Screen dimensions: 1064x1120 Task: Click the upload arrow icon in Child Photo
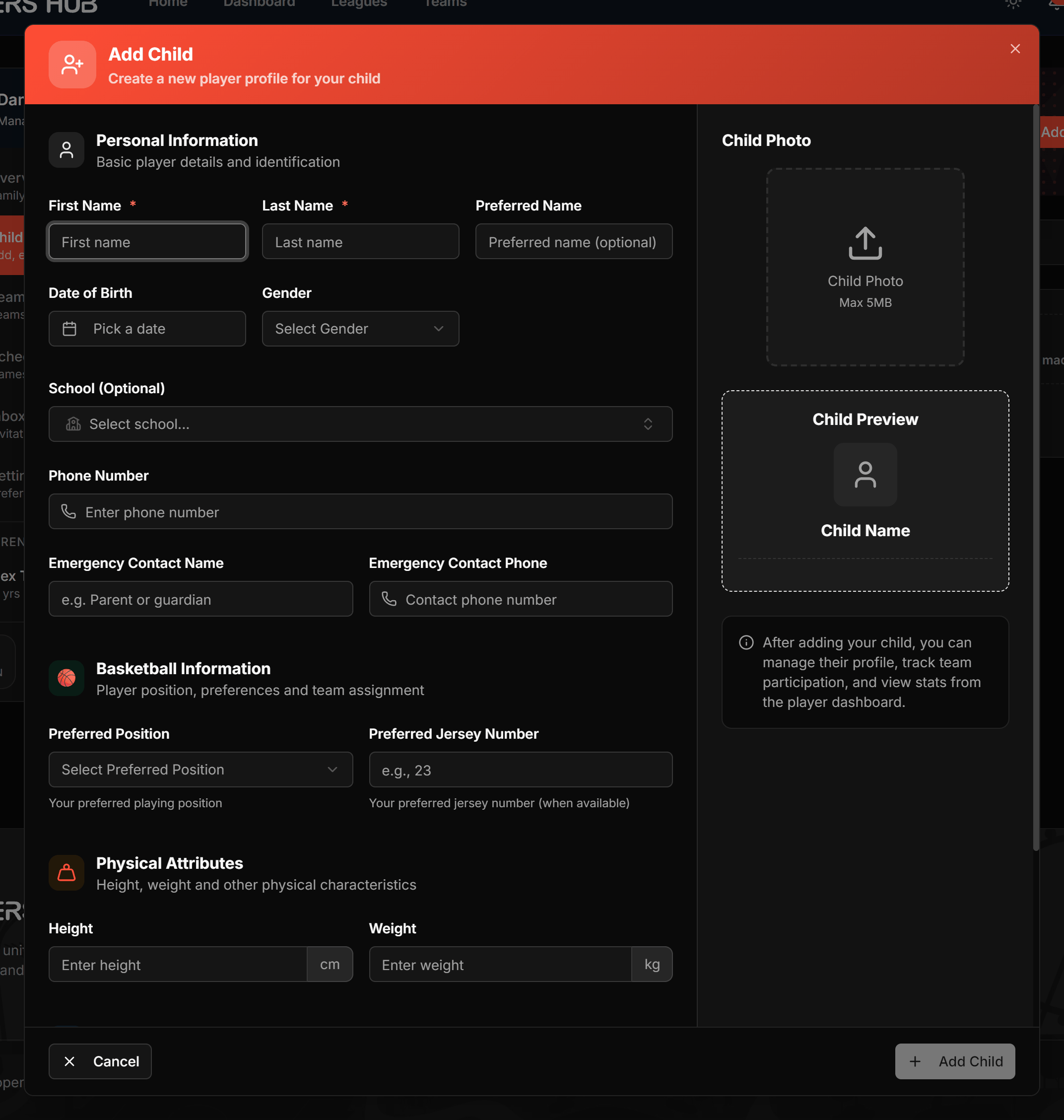point(865,243)
